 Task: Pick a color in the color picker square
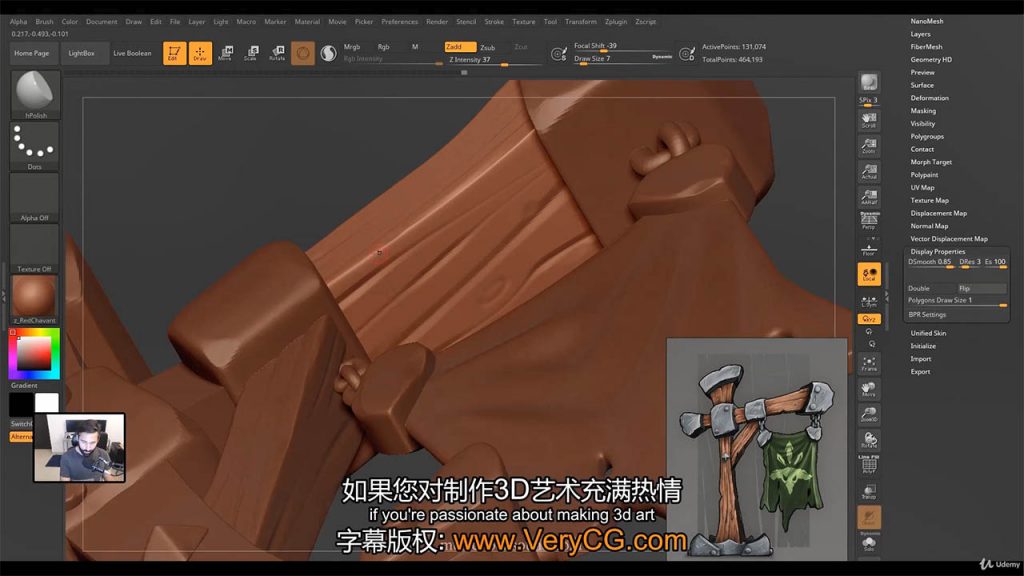coord(34,354)
